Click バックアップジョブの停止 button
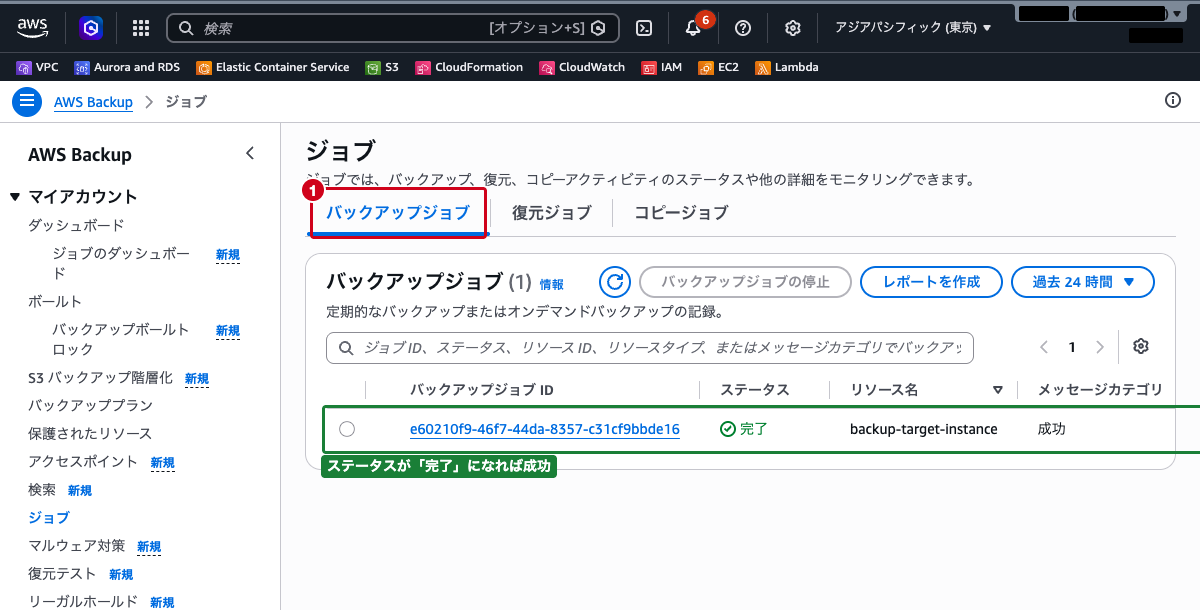Image resolution: width=1200 pixels, height=610 pixels. pos(745,282)
